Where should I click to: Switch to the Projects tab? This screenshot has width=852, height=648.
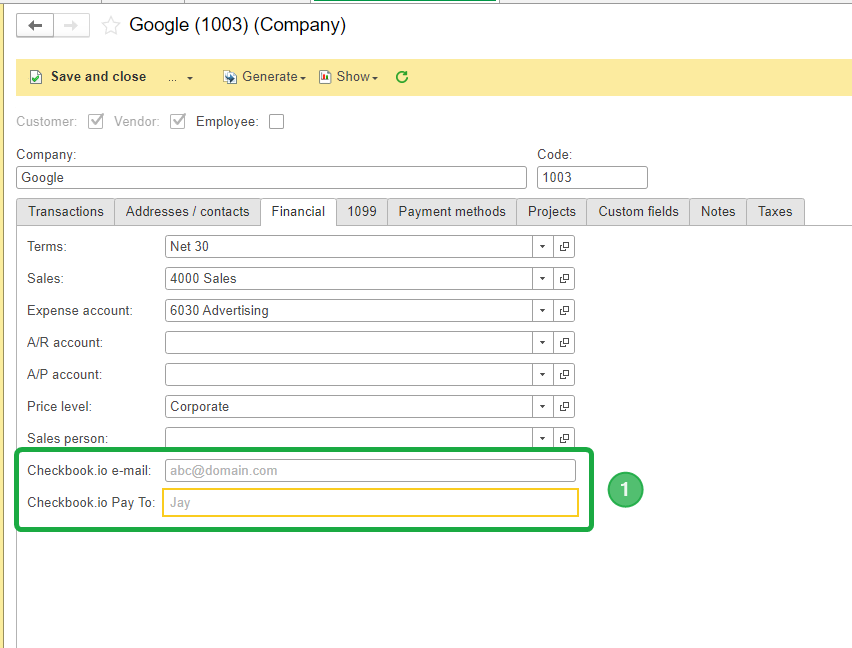click(x=552, y=211)
